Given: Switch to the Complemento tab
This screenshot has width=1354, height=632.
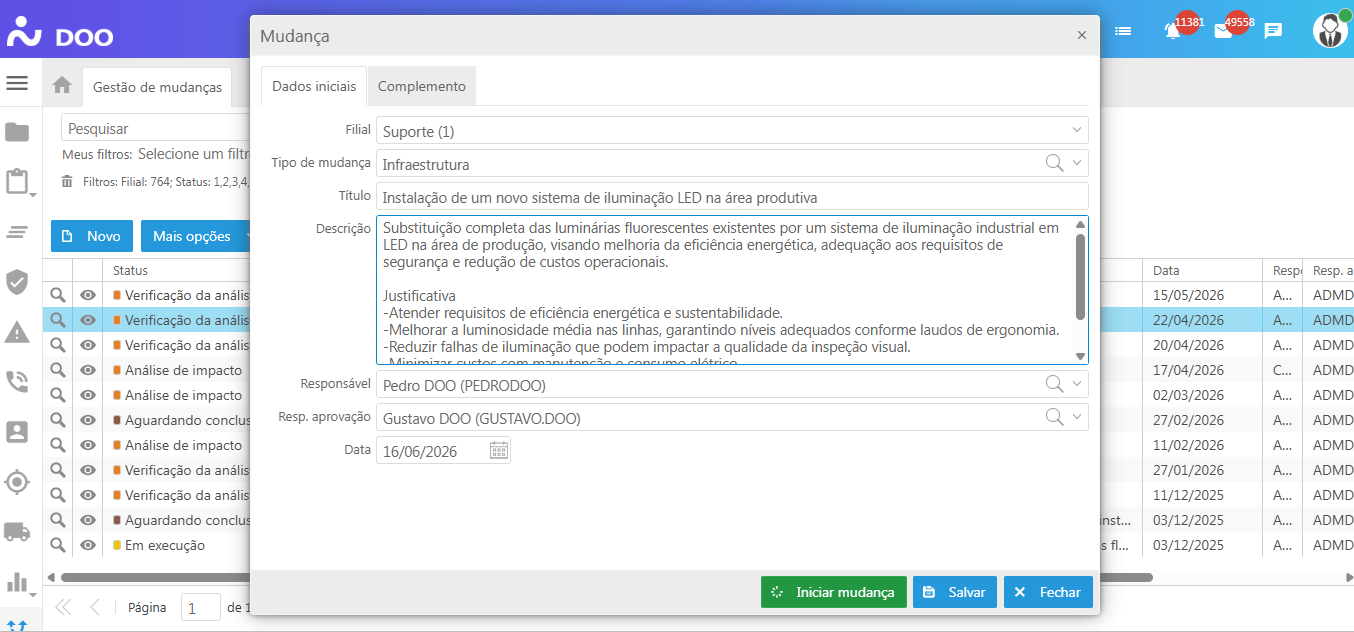Looking at the screenshot, I should coord(422,86).
